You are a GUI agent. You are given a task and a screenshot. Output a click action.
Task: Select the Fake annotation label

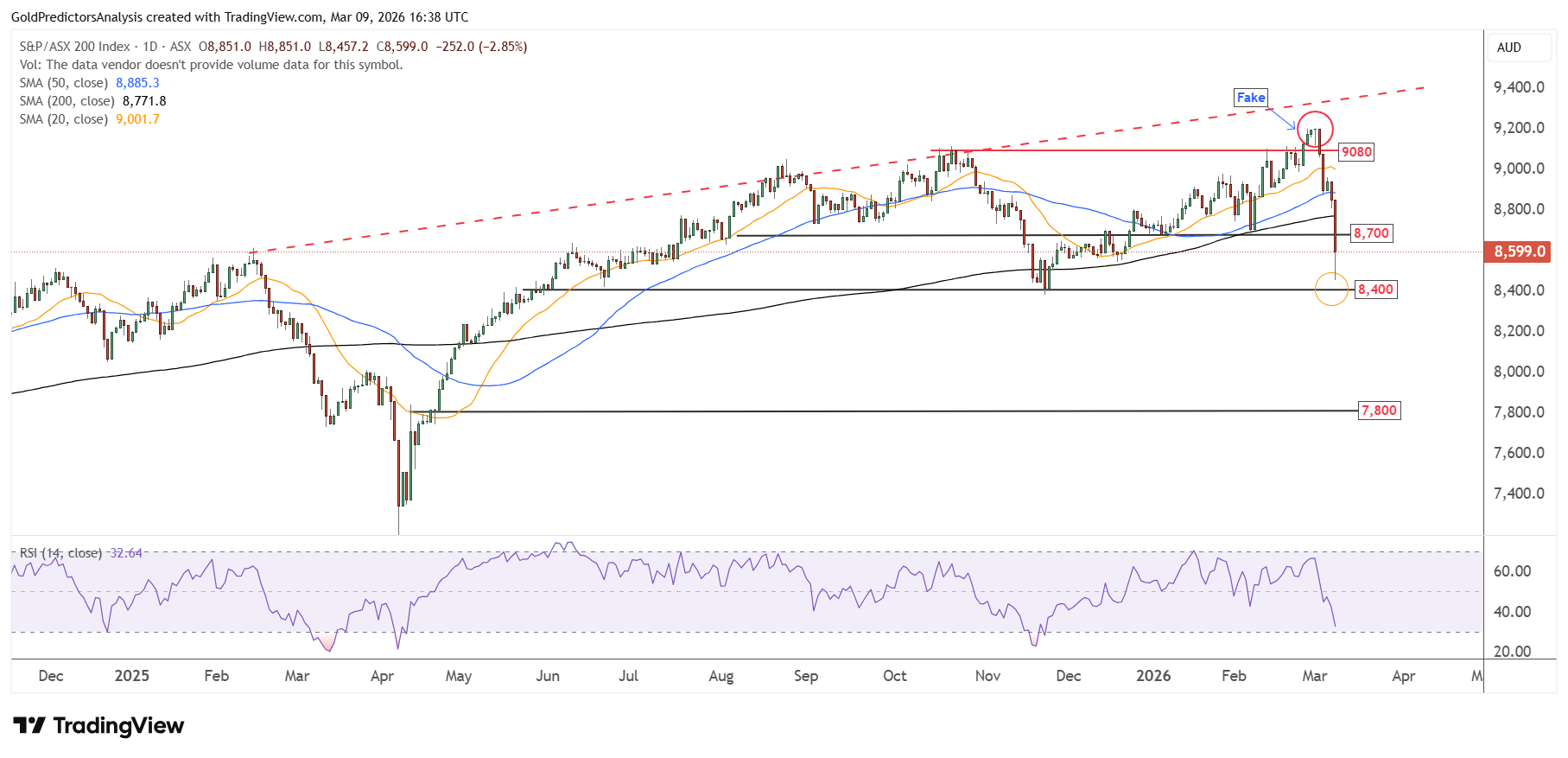pos(1250,98)
